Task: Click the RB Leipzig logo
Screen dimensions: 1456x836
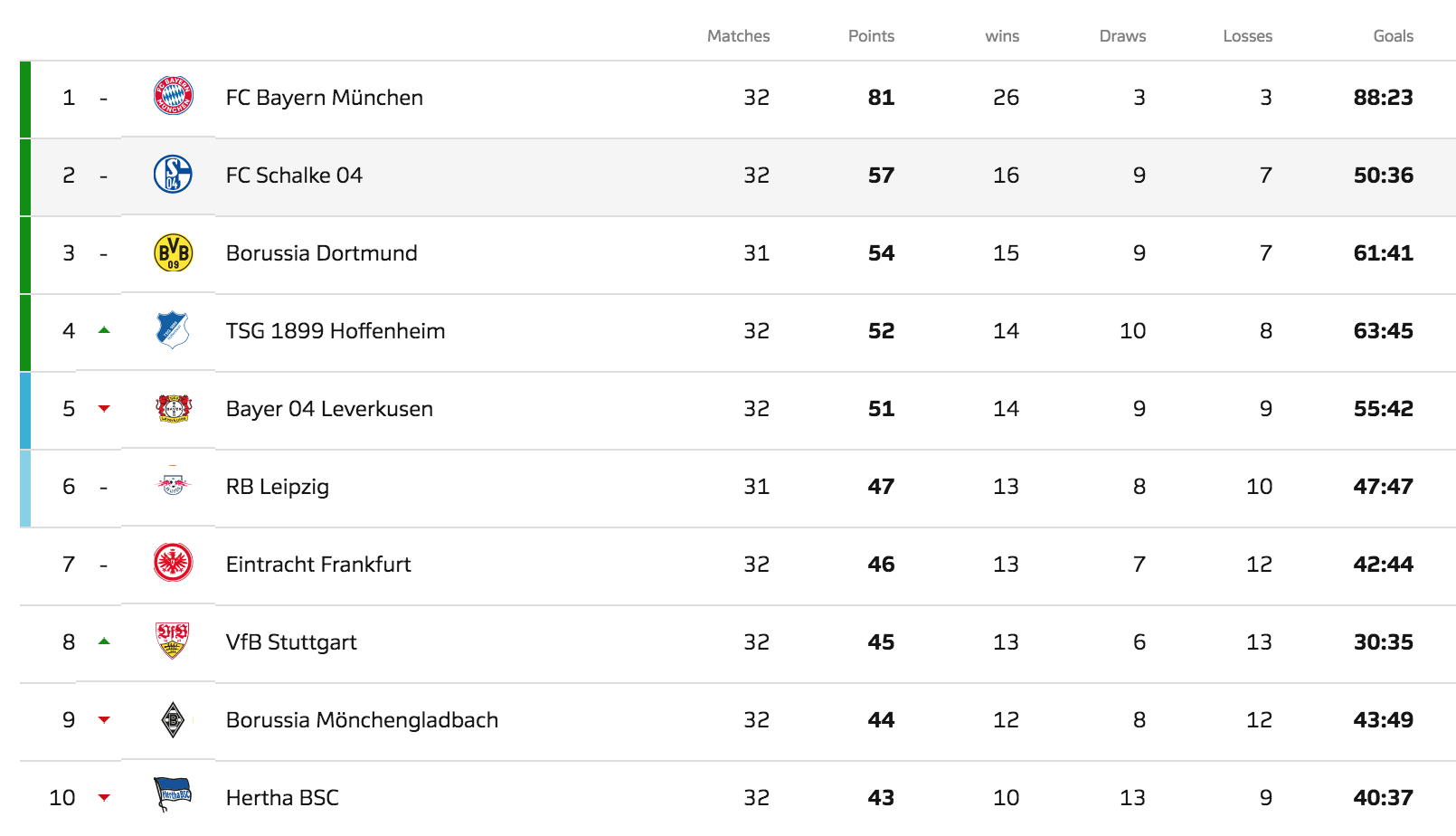Action: tap(173, 485)
